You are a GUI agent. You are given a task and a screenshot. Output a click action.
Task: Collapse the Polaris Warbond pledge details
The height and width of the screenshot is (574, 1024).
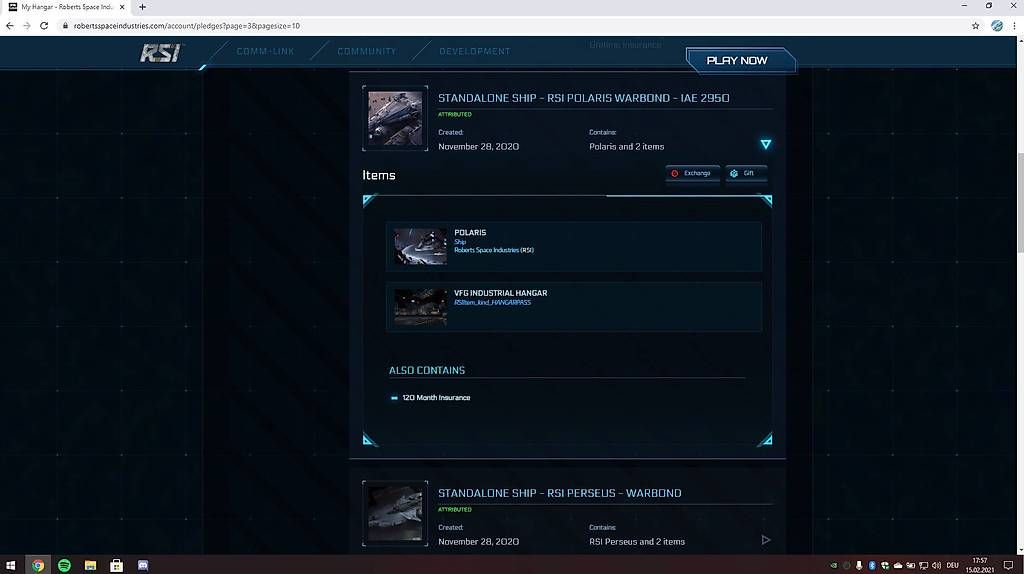[765, 144]
